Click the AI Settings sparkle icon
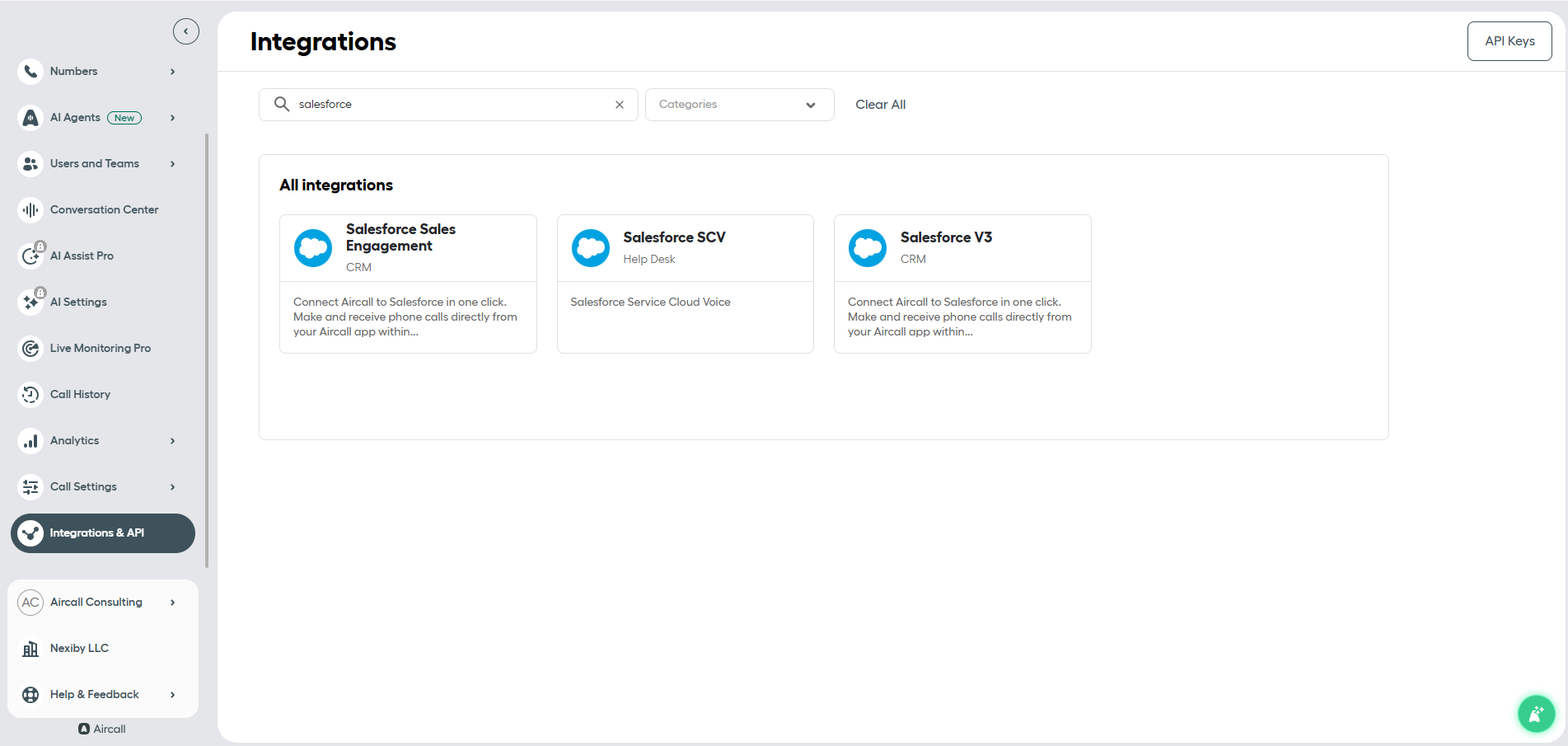The height and width of the screenshot is (746, 1568). point(30,303)
